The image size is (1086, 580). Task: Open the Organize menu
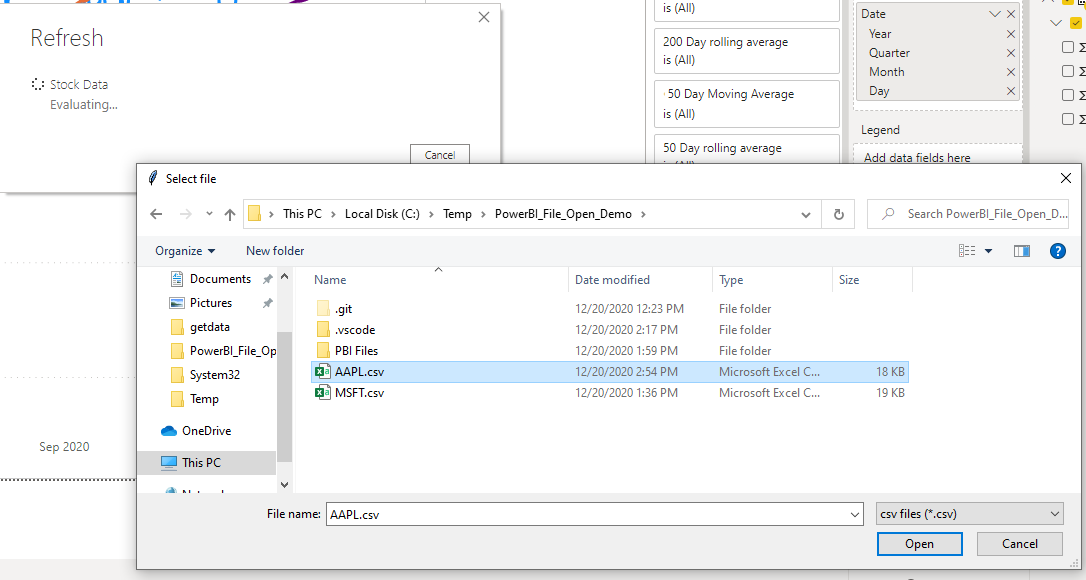tap(184, 251)
